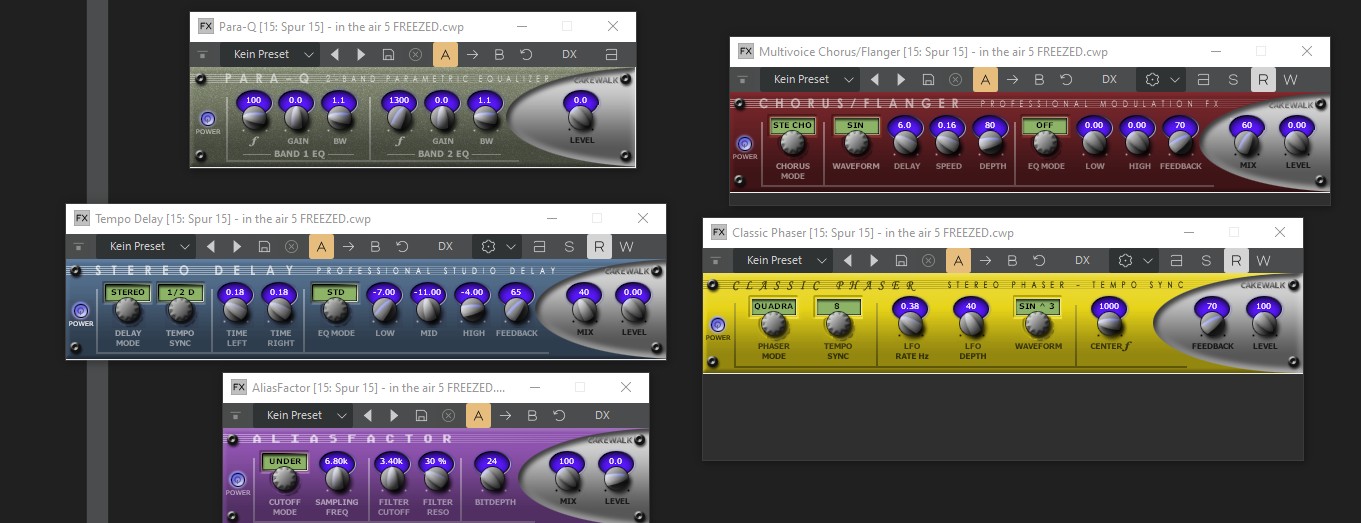The image size is (1361, 523).
Task: Click DX button in AliasFactor toolbar
Action: point(602,415)
